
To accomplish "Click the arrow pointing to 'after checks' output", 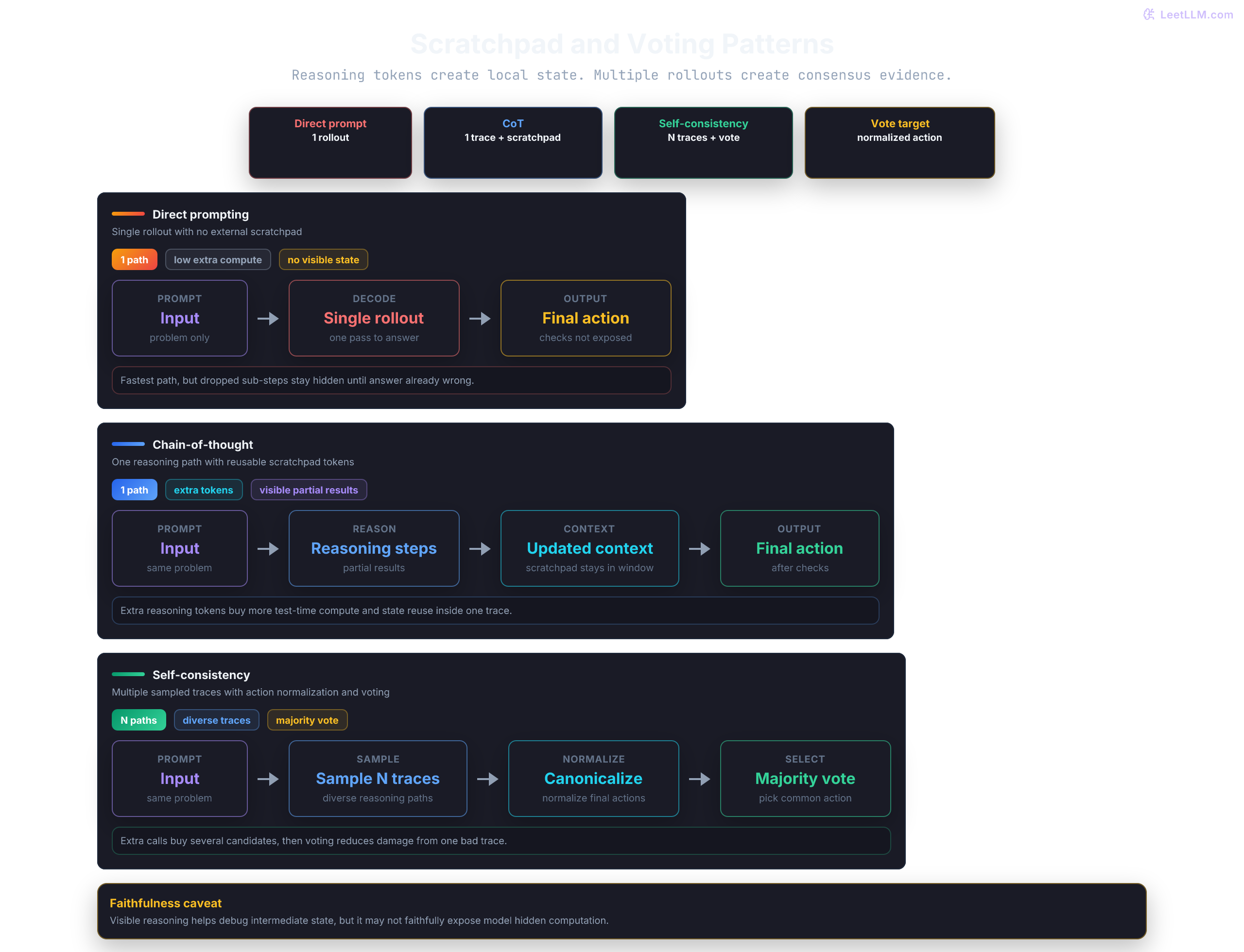I will click(x=700, y=548).
